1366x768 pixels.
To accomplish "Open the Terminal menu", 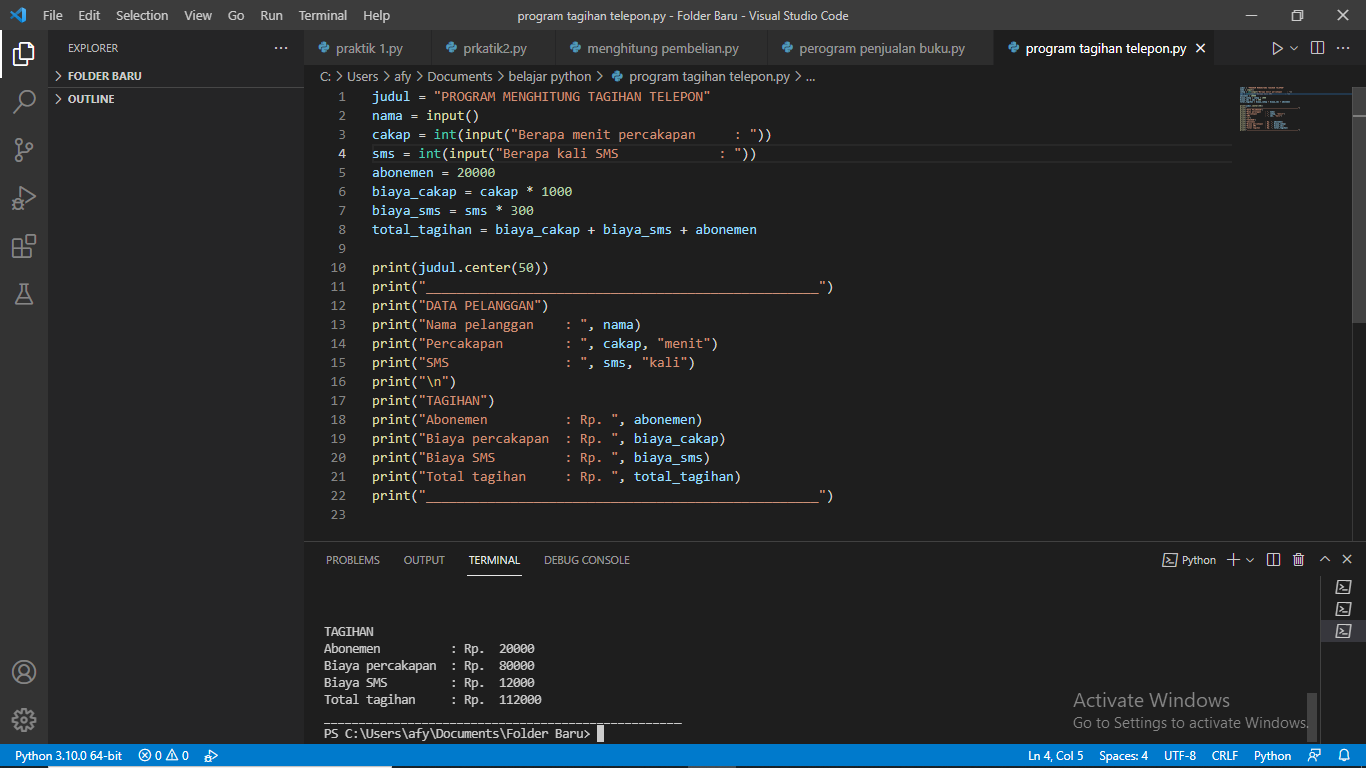I will (x=323, y=15).
